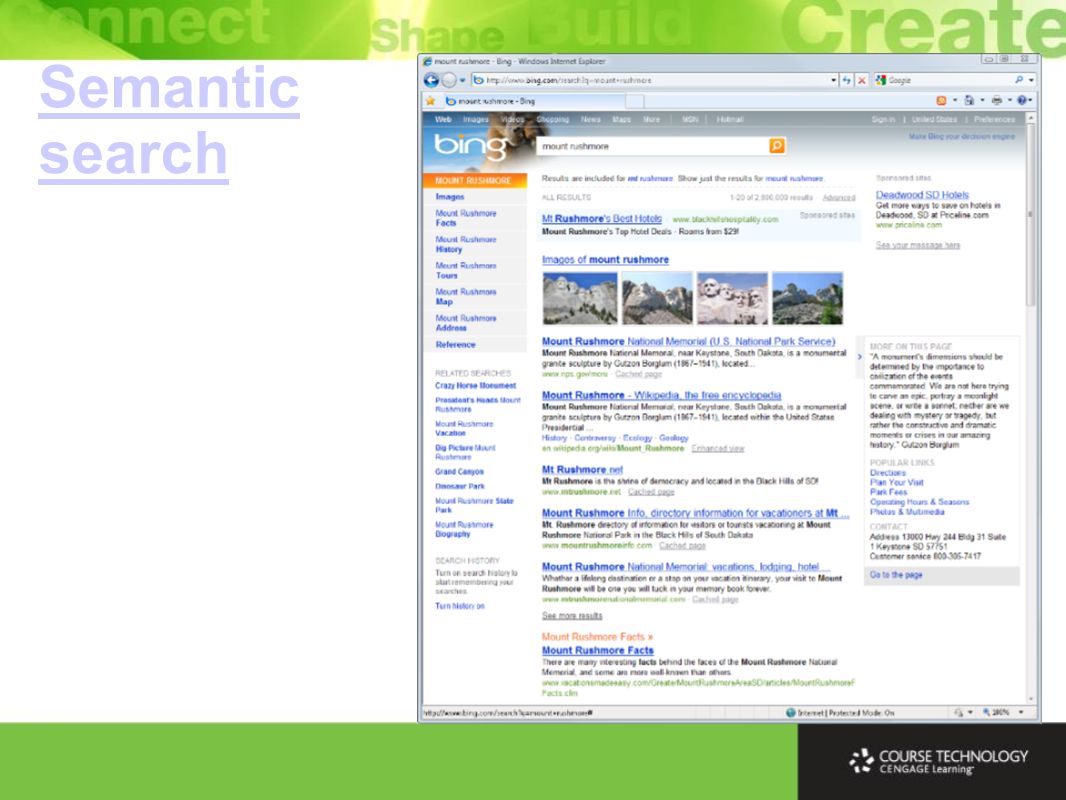Screen dimensions: 1066x800
Task: Click the Images of mount rushmore heading link
Action: 605,260
